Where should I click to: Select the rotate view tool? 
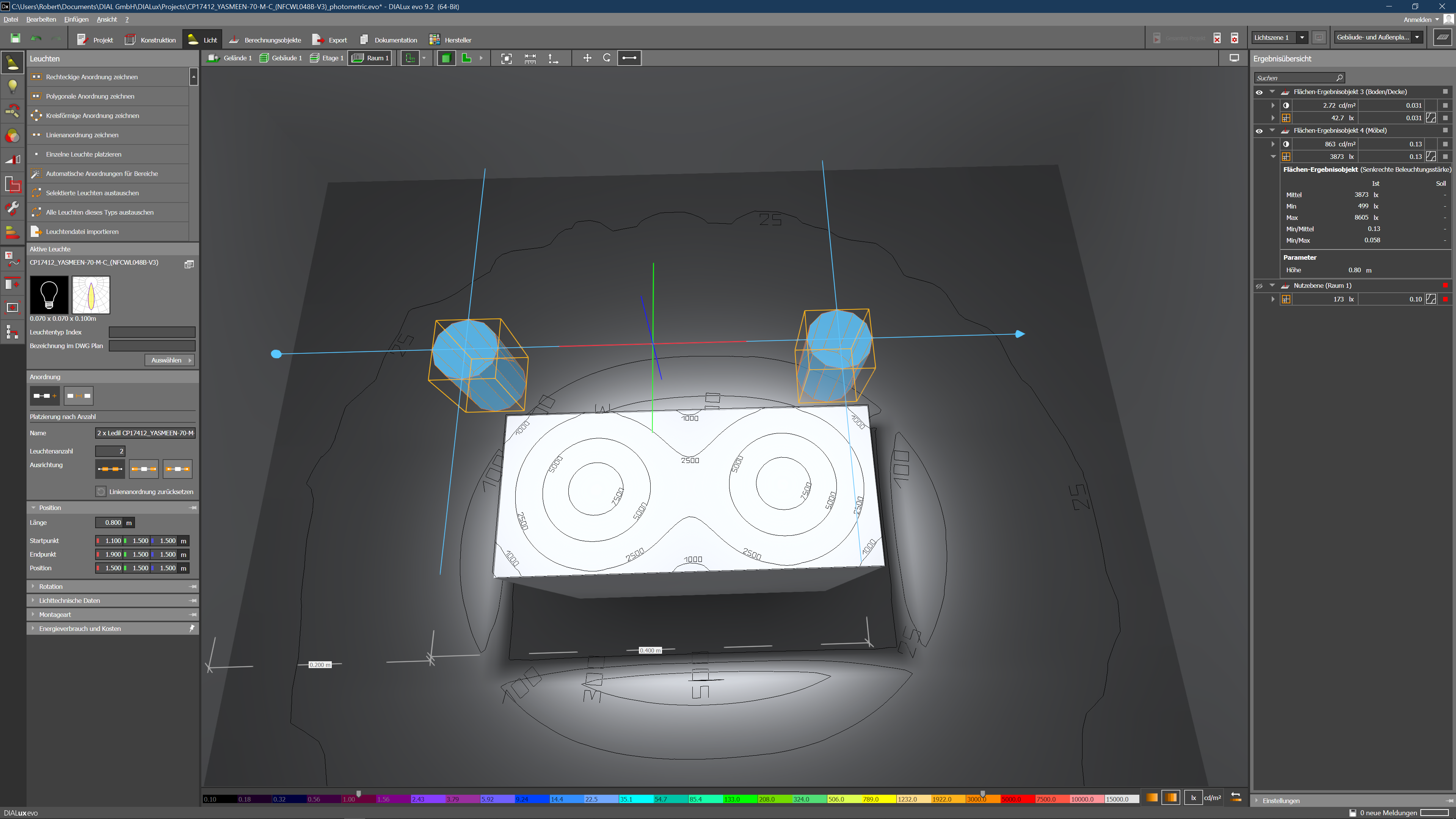[607, 58]
